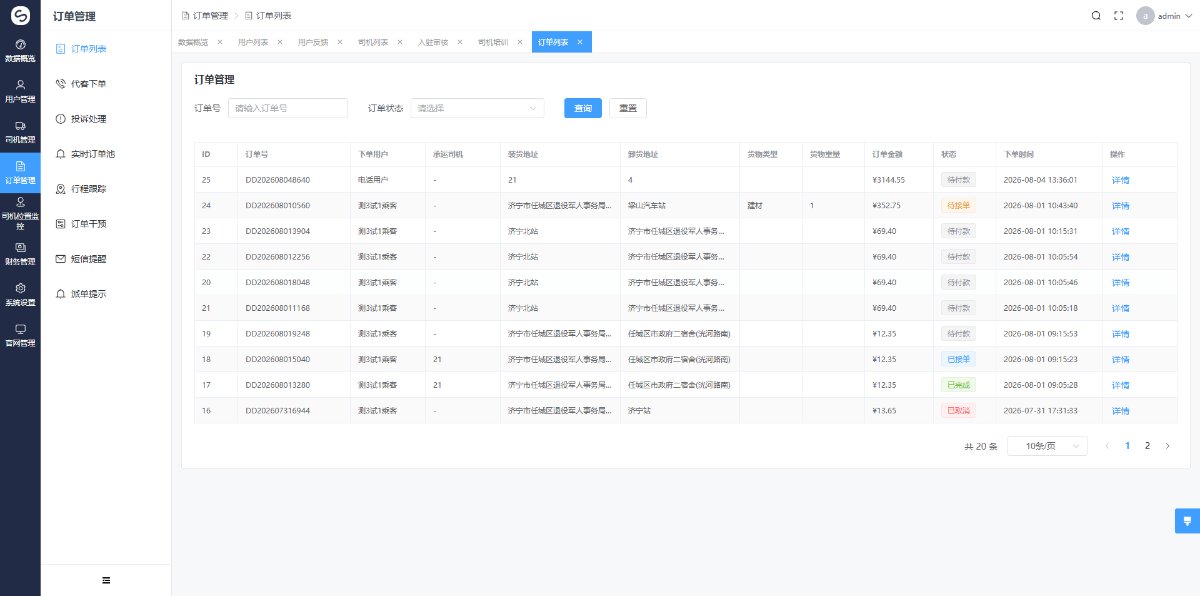Click the admin avatar icon
Viewport: 1200px width, 596px height.
[x=1145, y=16]
